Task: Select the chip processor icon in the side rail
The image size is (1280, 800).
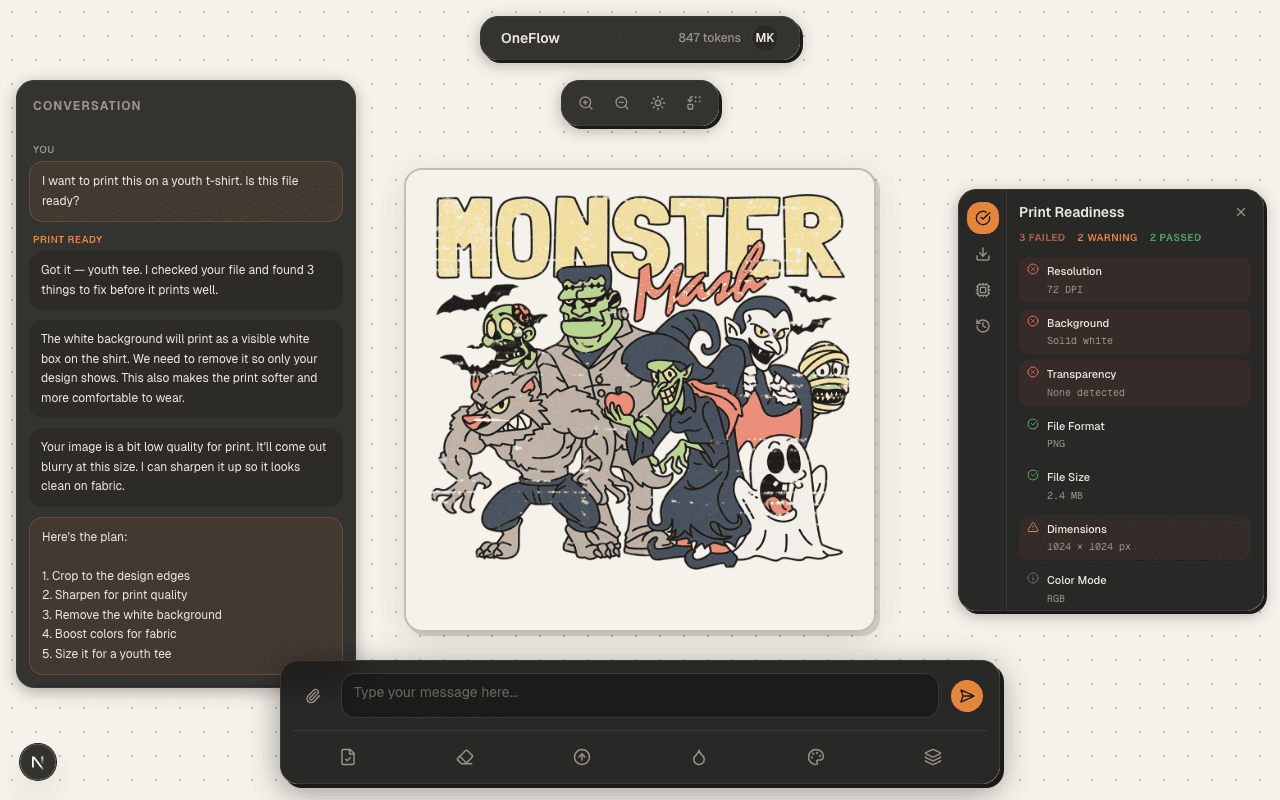Action: [x=983, y=290]
